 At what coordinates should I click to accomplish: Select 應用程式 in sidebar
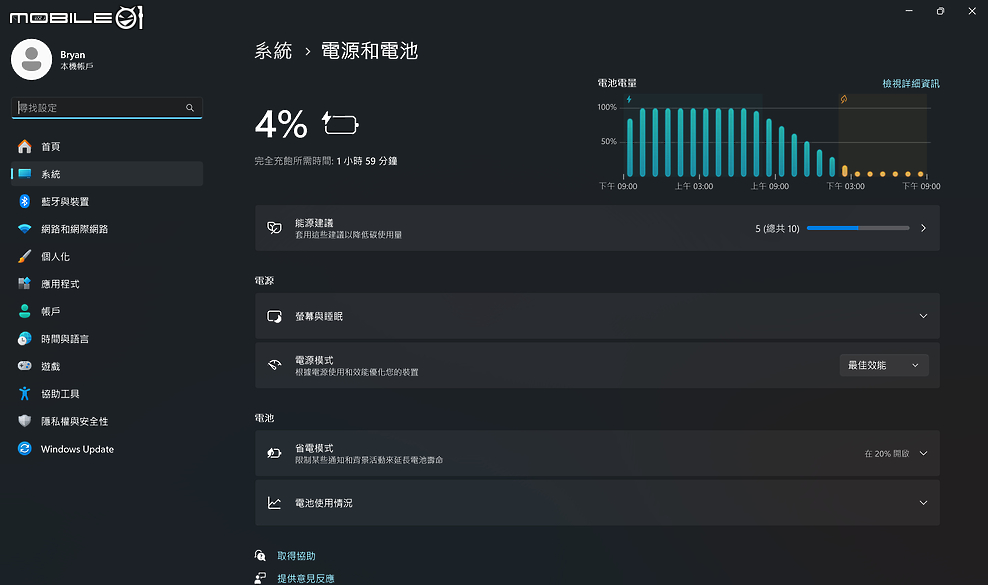coord(107,284)
